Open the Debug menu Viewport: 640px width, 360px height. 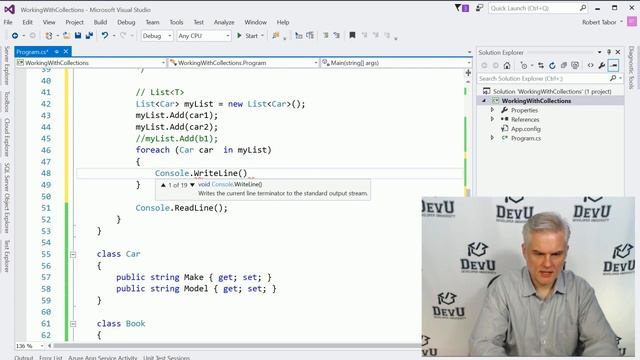[126, 22]
